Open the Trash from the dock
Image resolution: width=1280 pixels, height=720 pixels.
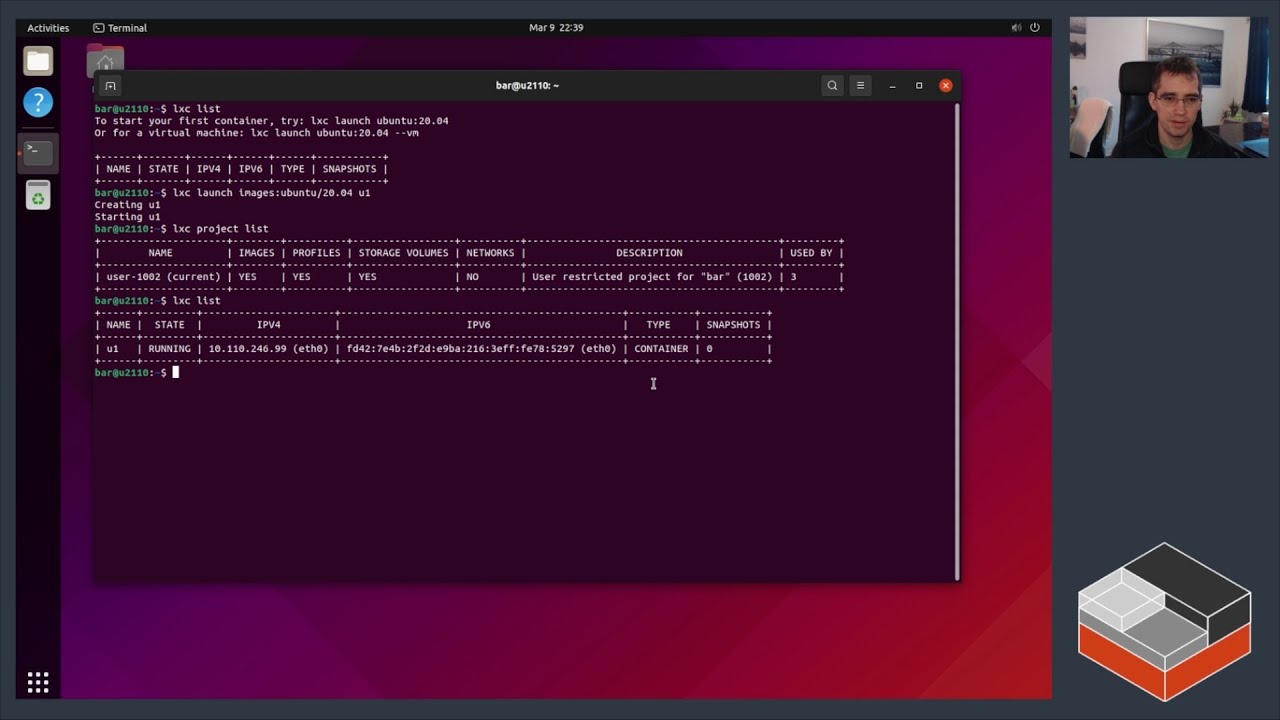pyautogui.click(x=38, y=196)
